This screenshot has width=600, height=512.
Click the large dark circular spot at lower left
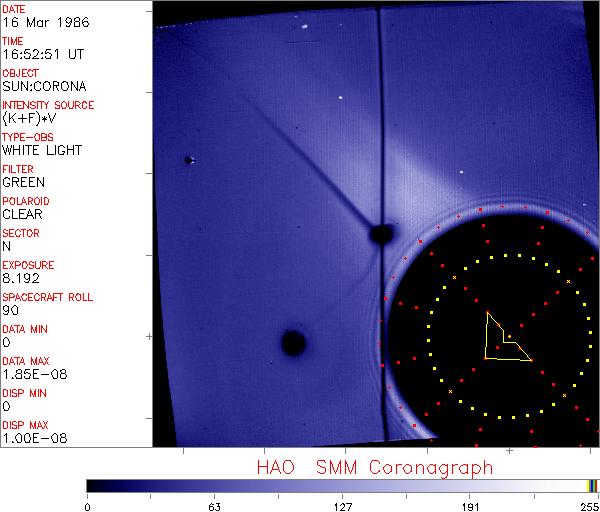pos(293,343)
